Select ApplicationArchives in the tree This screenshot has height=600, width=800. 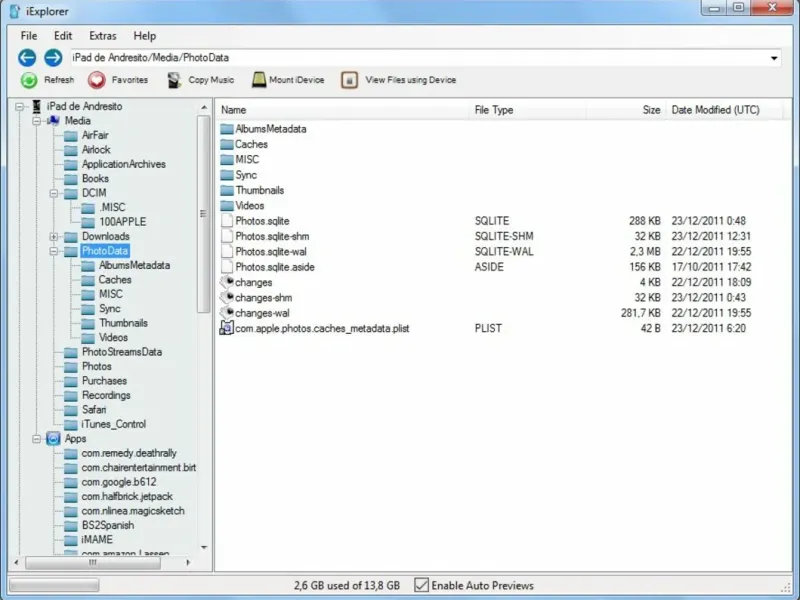(123, 164)
